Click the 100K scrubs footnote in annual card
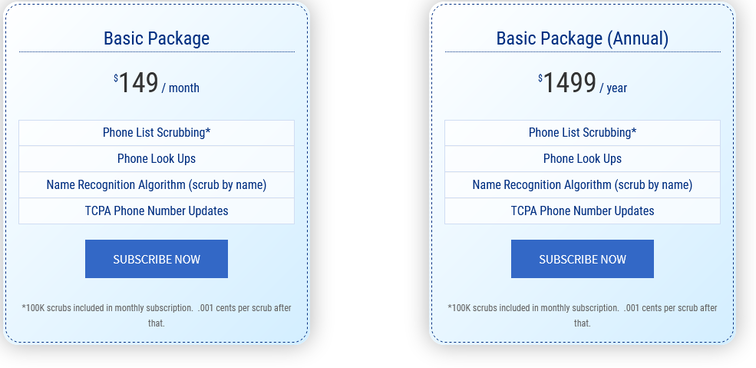Viewport: 756px width, 368px height. pos(582,315)
